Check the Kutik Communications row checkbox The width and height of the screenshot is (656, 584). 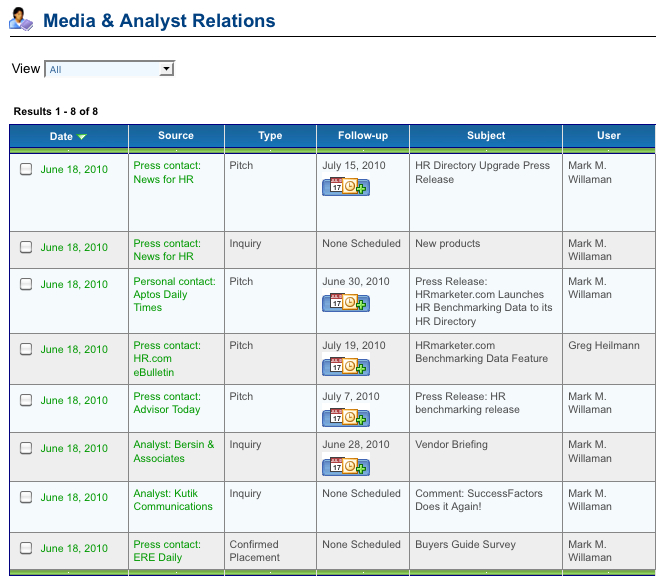pyautogui.click(x=26, y=497)
